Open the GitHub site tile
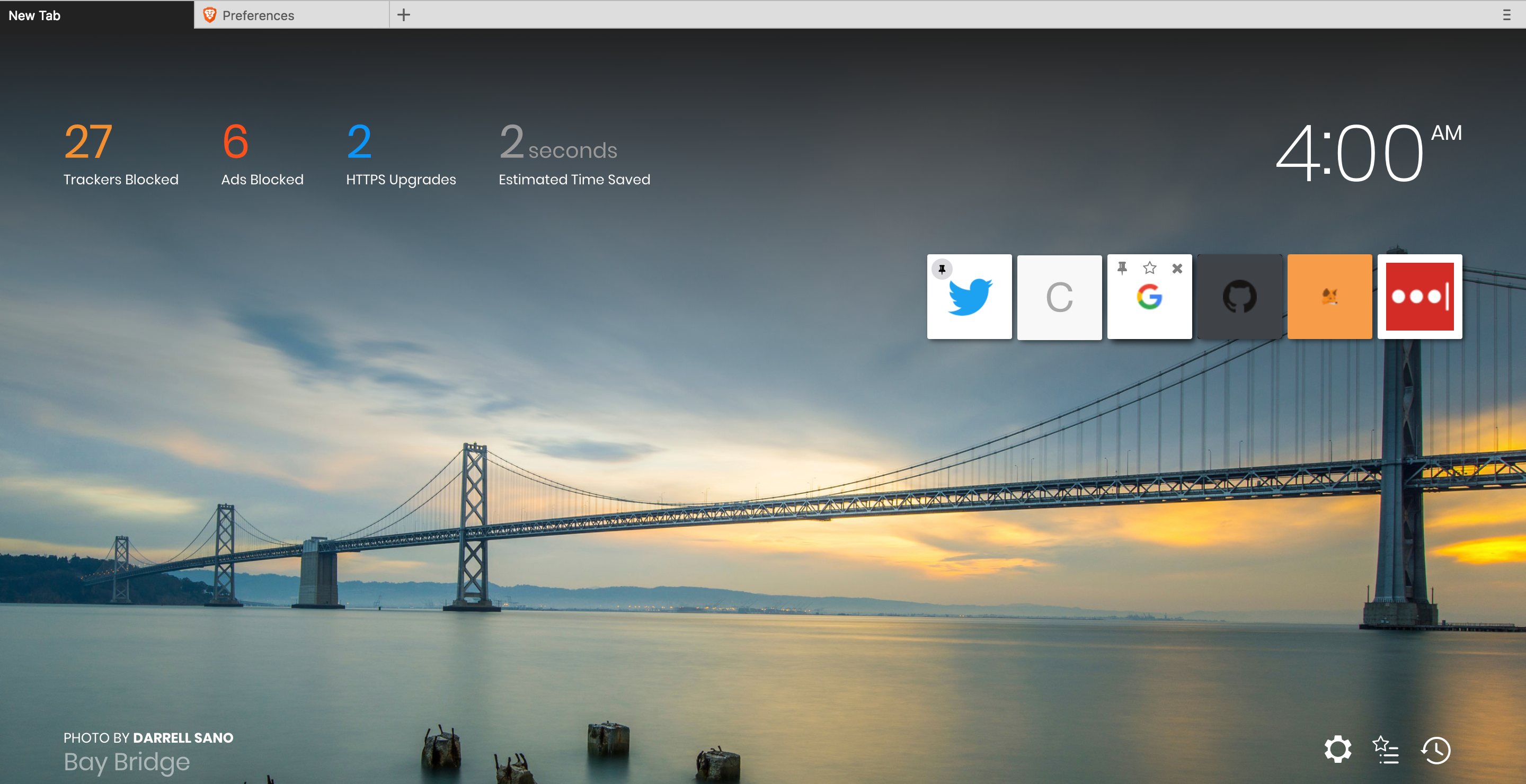 (1239, 297)
